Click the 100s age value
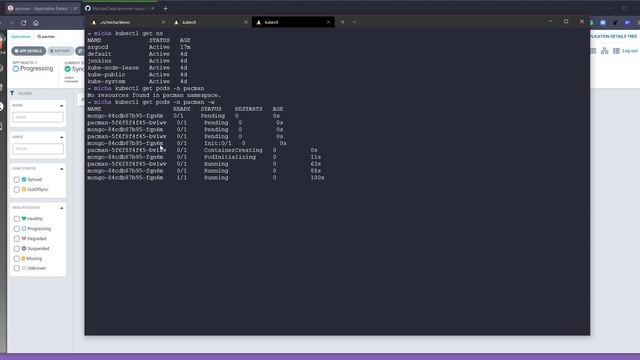Viewport: 640px width, 360px height. coord(317,178)
